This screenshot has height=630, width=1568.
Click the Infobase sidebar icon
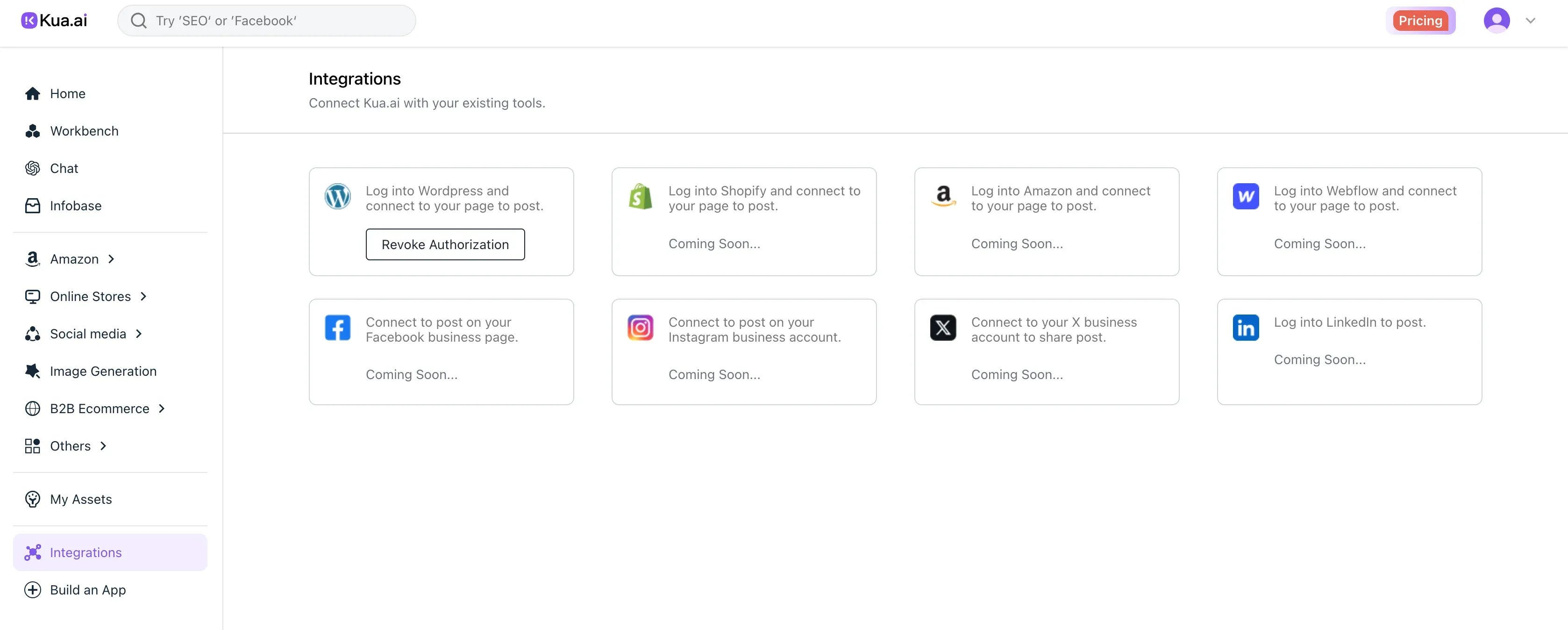click(x=32, y=205)
